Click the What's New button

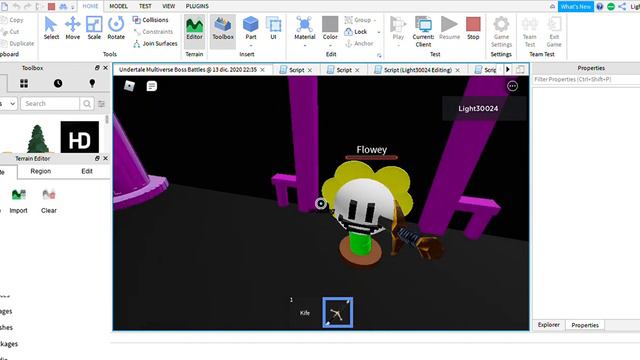pos(576,7)
